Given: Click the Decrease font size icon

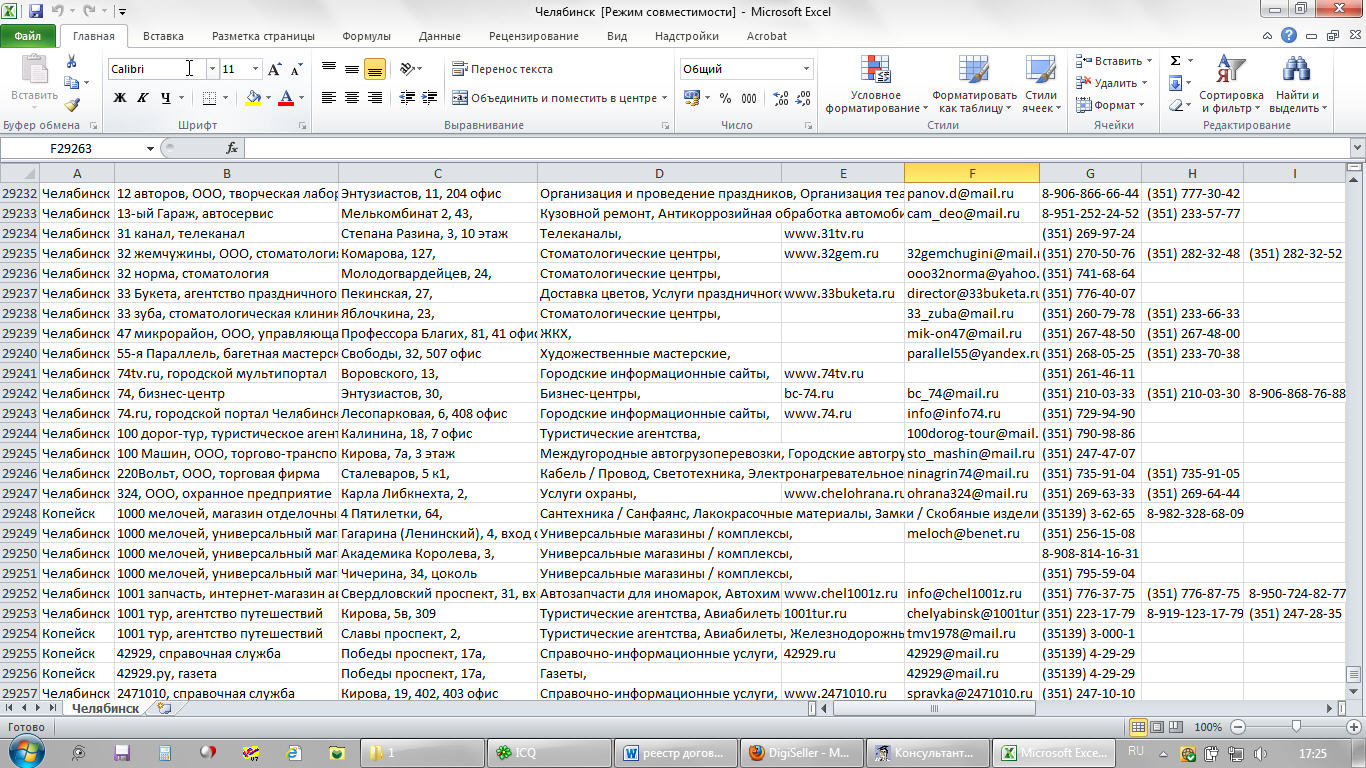Looking at the screenshot, I should [x=296, y=69].
